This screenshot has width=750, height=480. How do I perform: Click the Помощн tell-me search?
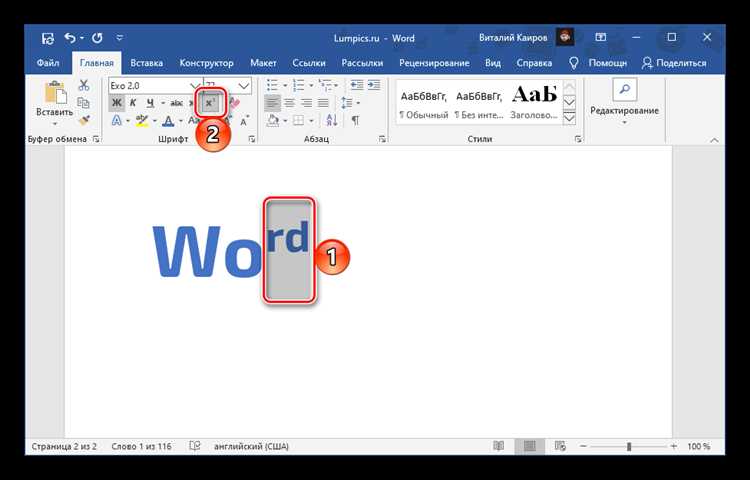click(x=598, y=63)
